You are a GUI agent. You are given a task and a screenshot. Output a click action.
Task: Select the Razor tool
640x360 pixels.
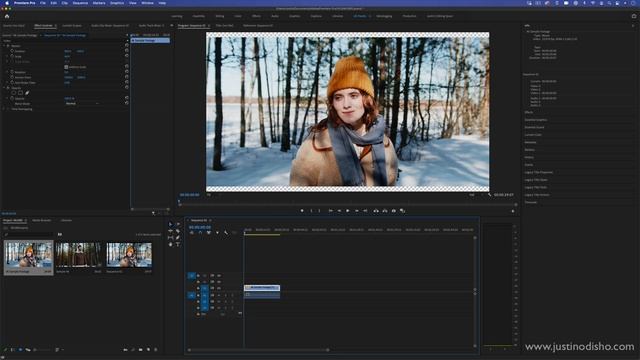click(x=178, y=231)
